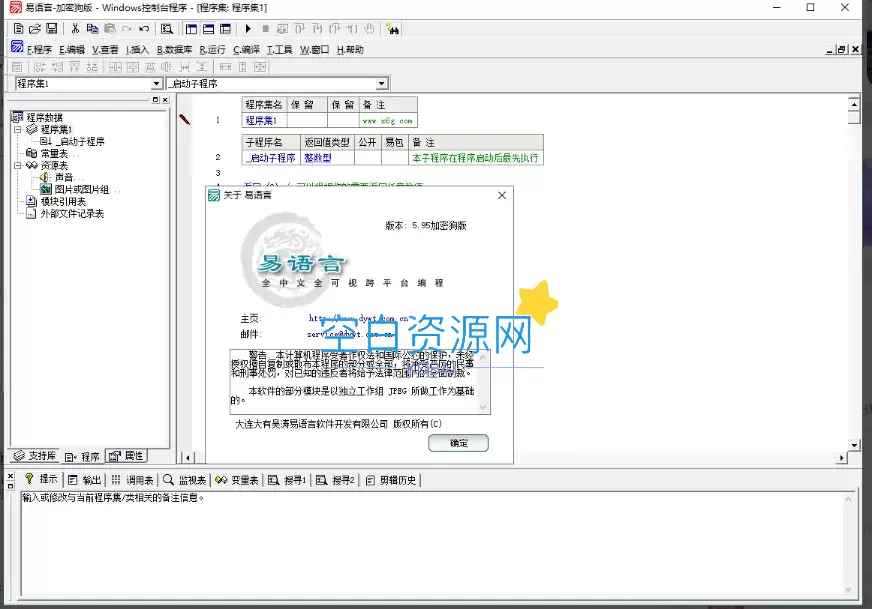This screenshot has width=872, height=609.
Task: Save the current program with the save icon
Action: coord(52,29)
